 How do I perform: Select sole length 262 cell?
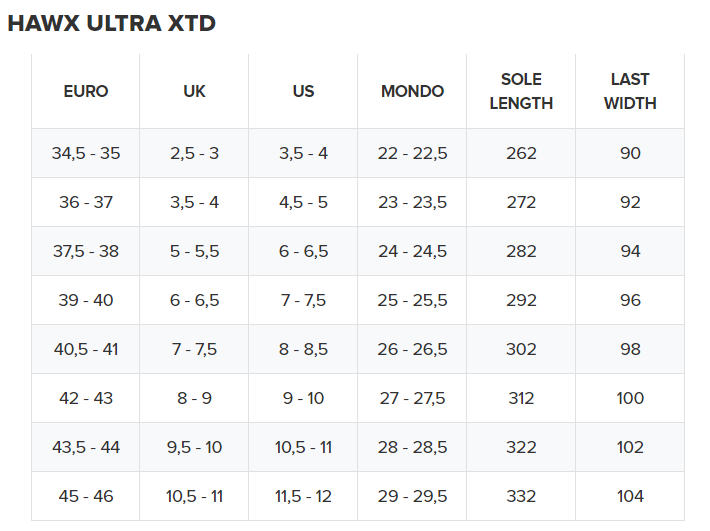coord(521,153)
